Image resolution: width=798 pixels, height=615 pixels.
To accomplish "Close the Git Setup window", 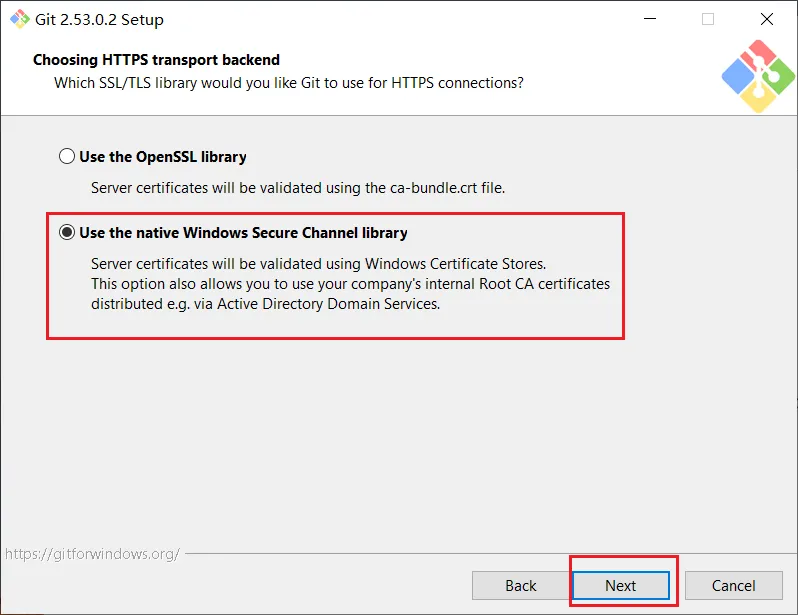I will [766, 19].
